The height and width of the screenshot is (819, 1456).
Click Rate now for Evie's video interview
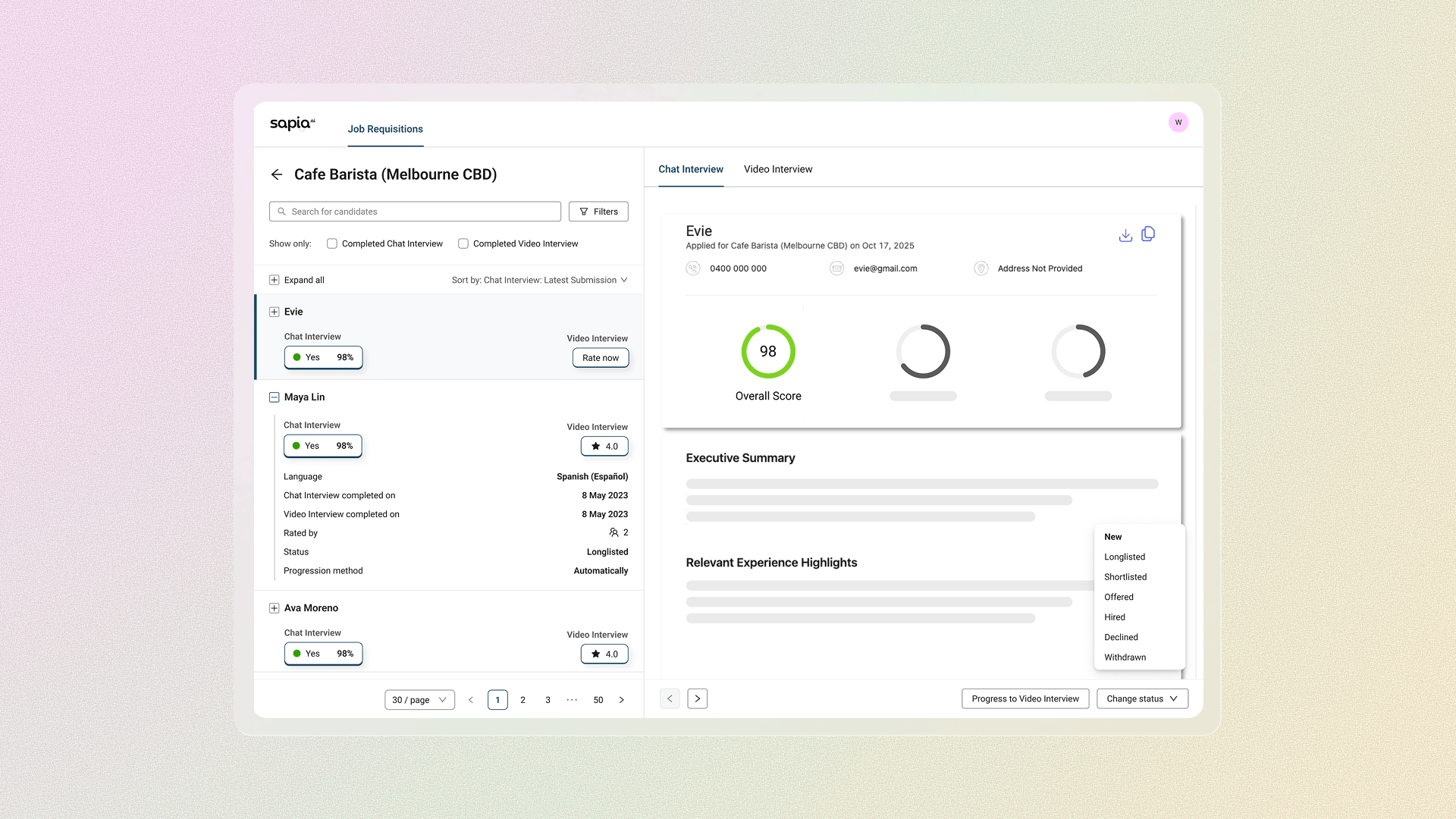[600, 358]
